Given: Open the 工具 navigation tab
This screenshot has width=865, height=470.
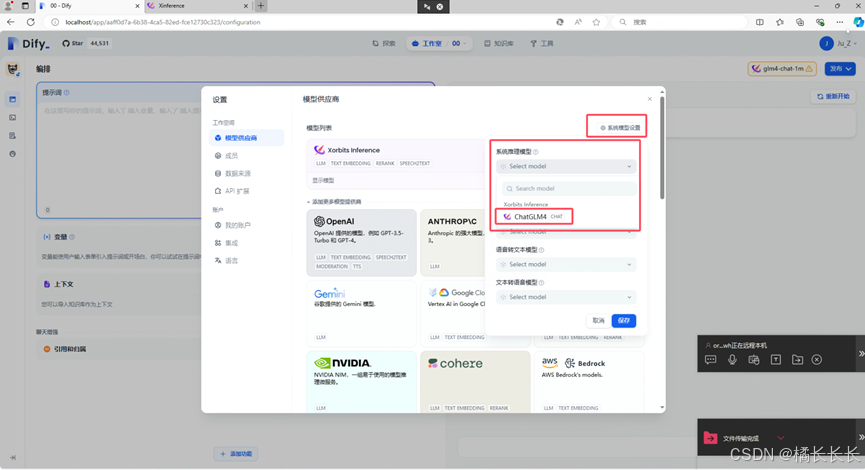Looking at the screenshot, I should (x=542, y=44).
